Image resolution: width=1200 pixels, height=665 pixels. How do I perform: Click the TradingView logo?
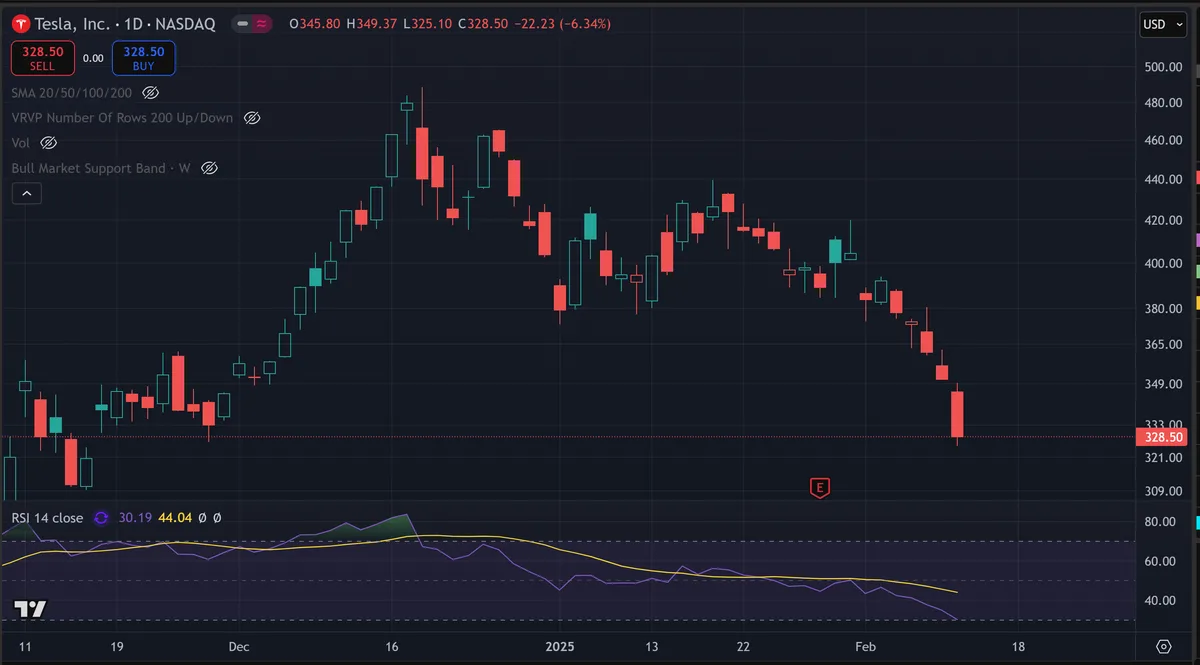pos(30,610)
